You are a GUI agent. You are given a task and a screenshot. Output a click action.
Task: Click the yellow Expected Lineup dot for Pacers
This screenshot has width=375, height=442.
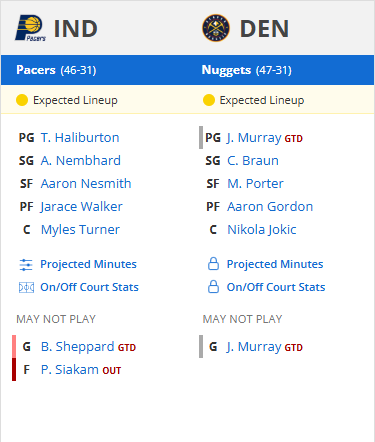pos(22,100)
